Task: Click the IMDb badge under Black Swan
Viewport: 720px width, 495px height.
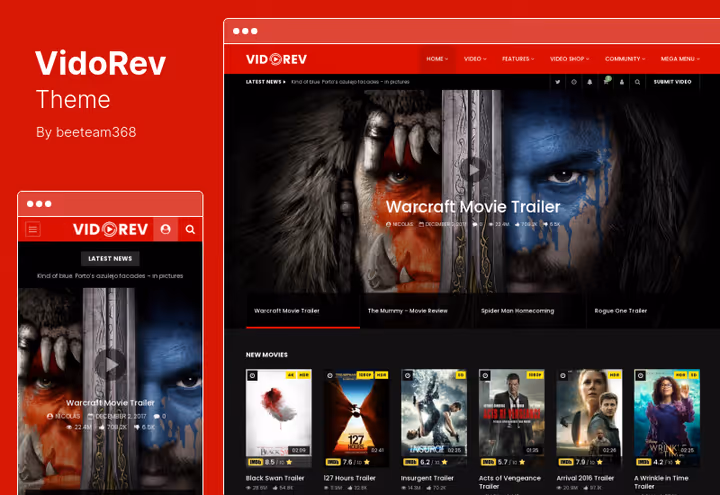Action: [255, 462]
